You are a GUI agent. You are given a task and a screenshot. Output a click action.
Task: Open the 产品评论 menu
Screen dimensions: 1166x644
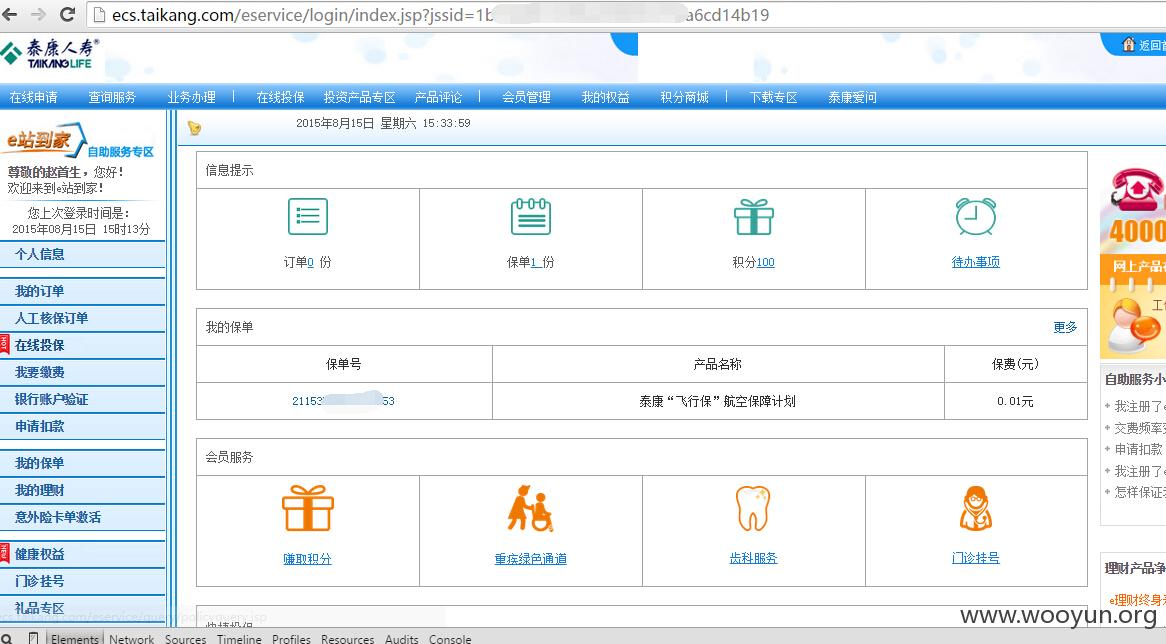click(x=438, y=97)
